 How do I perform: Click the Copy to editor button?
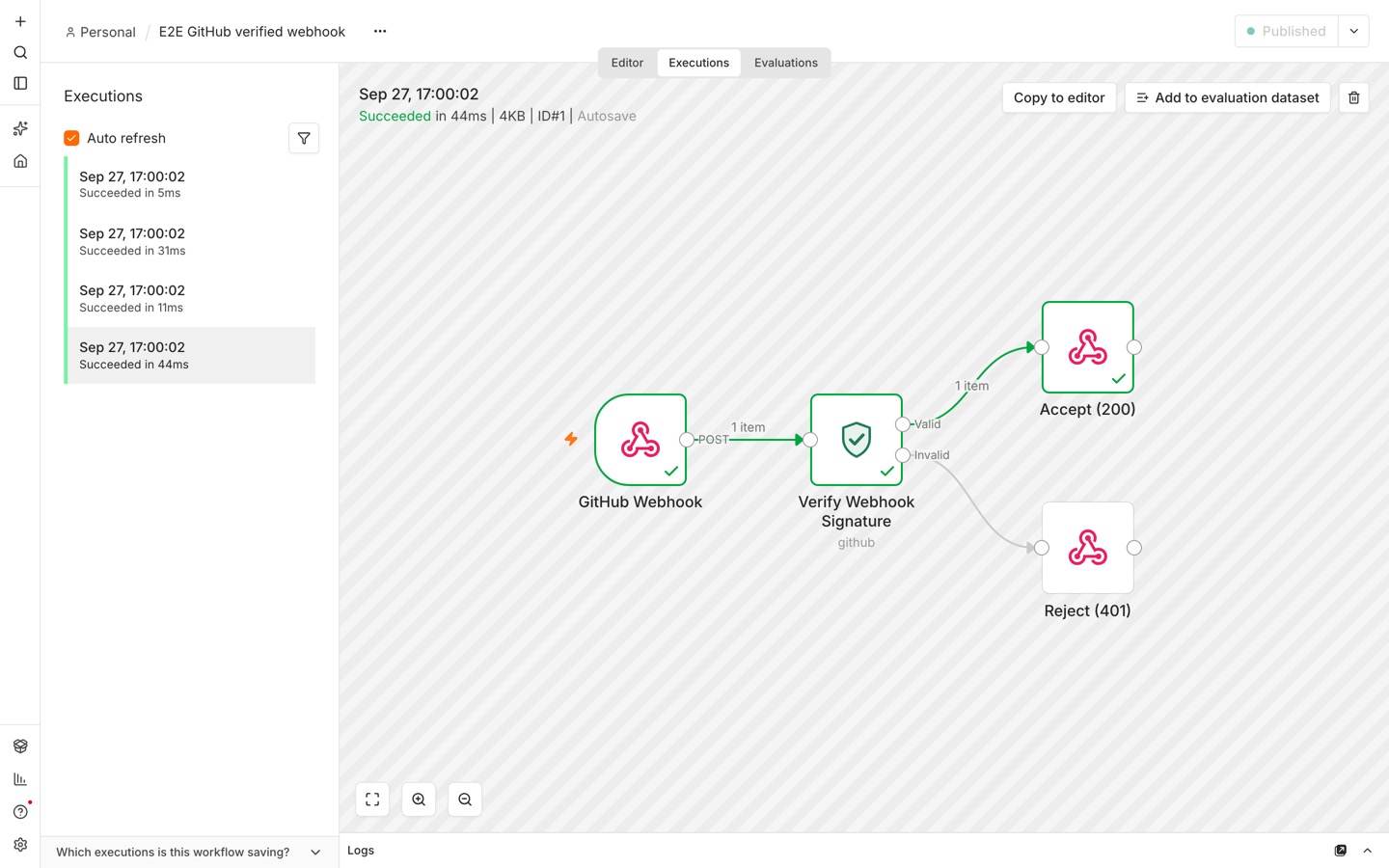(1059, 97)
